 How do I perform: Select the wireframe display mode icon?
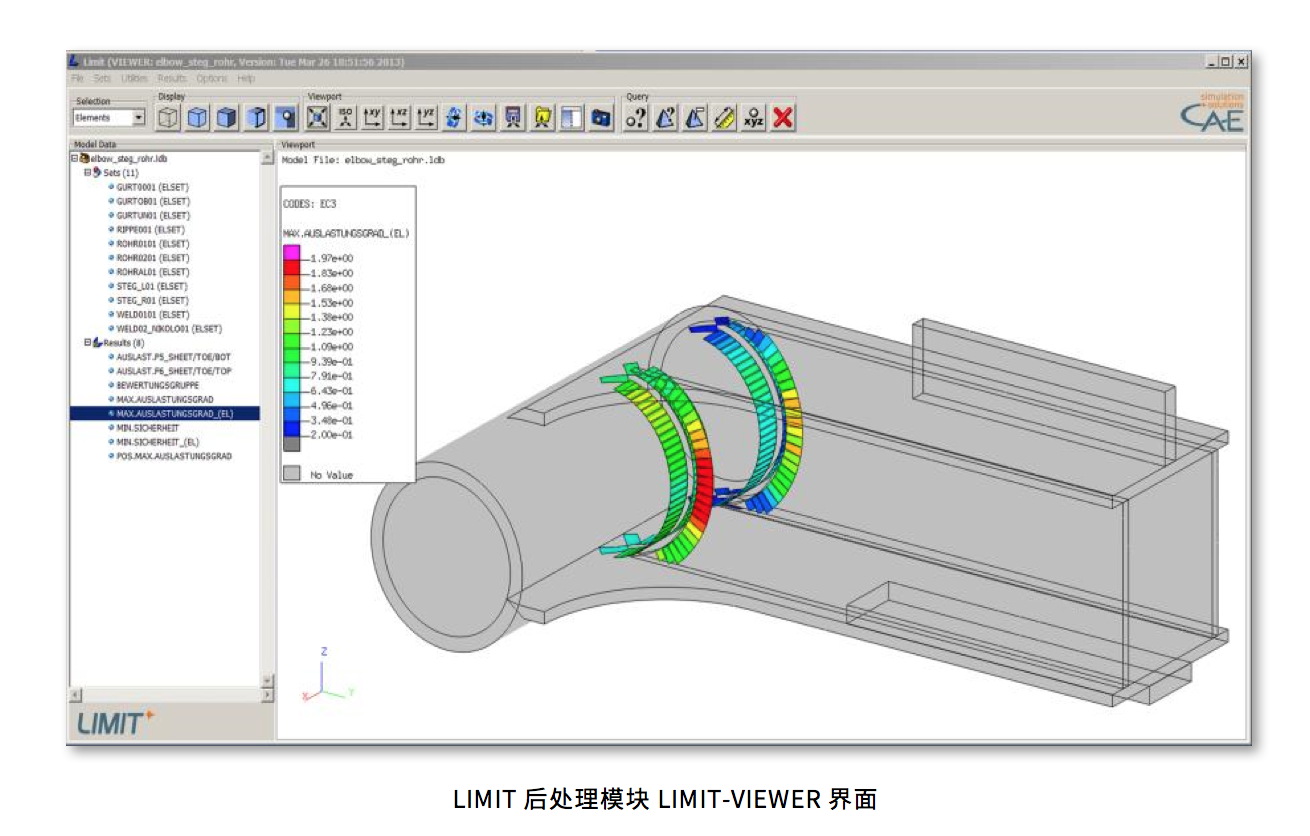(x=168, y=118)
